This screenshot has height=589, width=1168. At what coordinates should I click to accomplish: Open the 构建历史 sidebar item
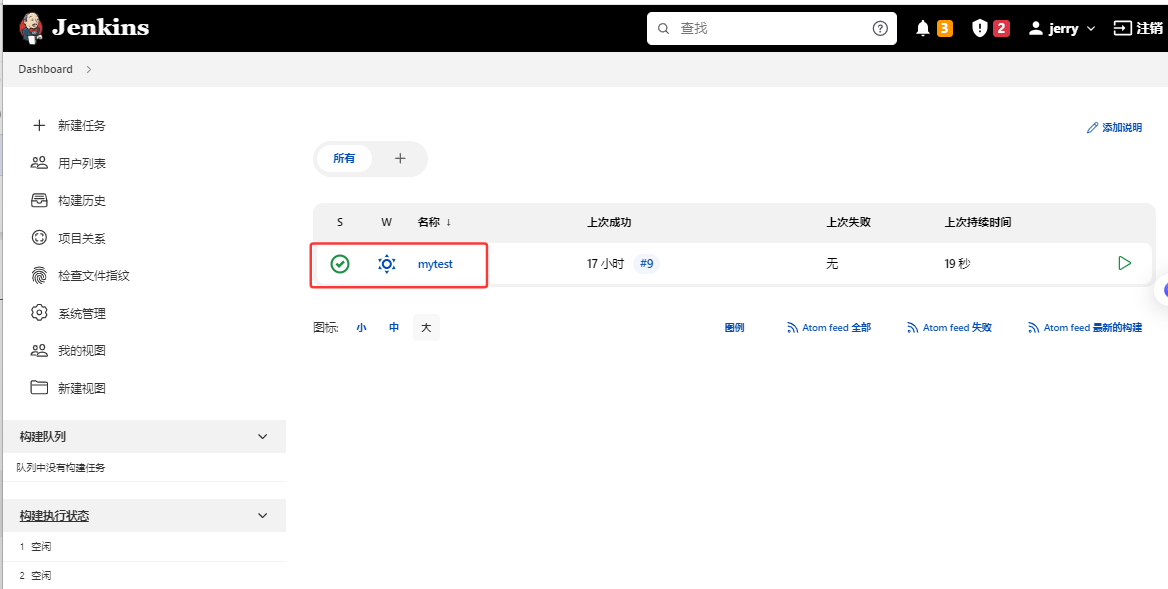click(x=82, y=200)
